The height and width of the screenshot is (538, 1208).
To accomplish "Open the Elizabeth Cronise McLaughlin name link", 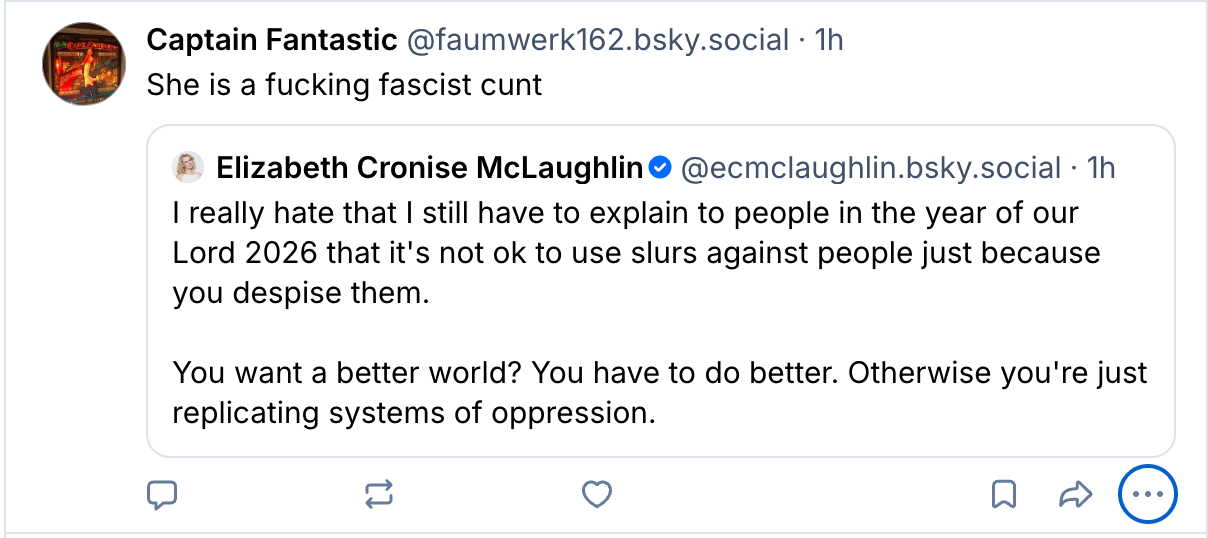I will (x=429, y=168).
